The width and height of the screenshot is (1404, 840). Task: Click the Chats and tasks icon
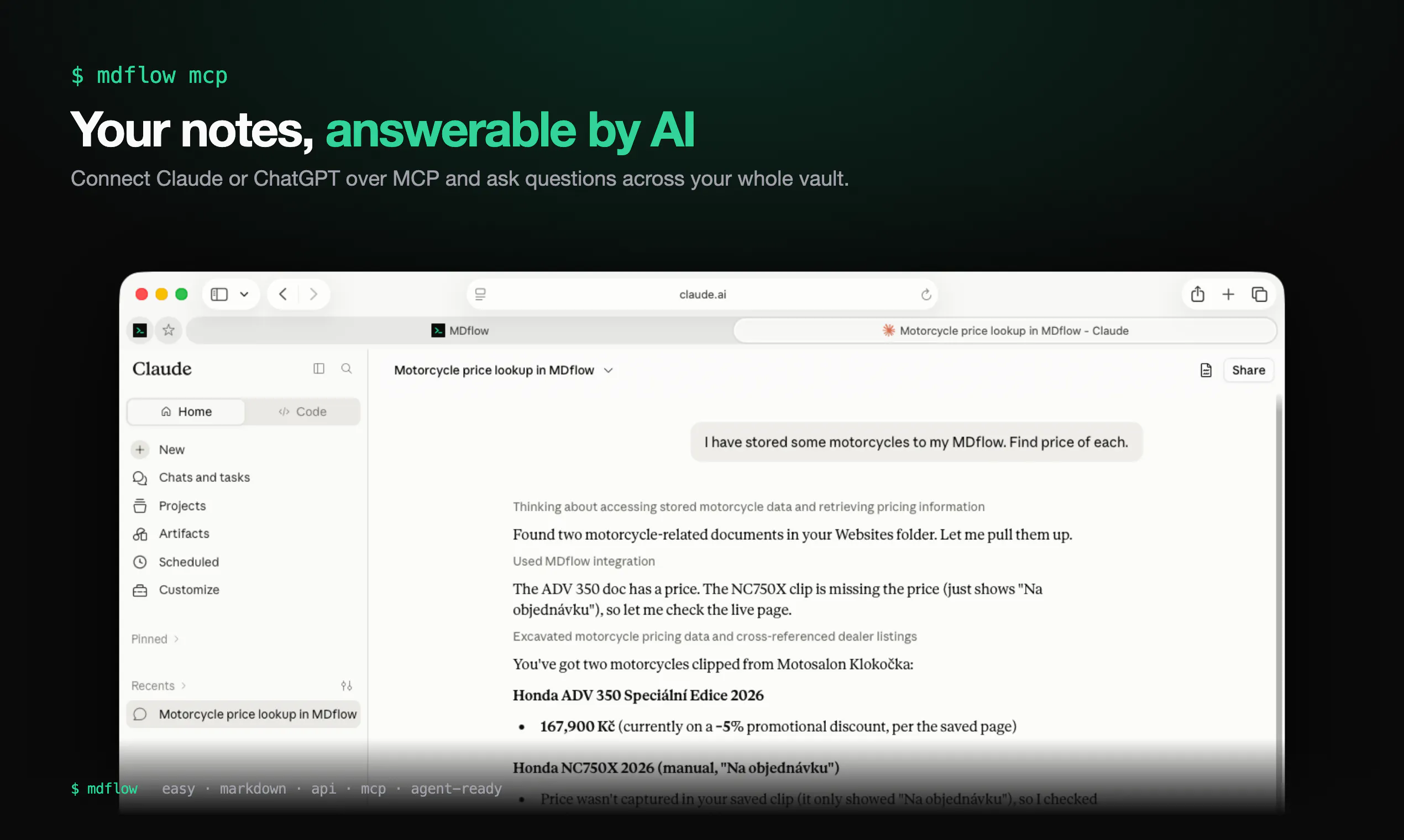[140, 478]
